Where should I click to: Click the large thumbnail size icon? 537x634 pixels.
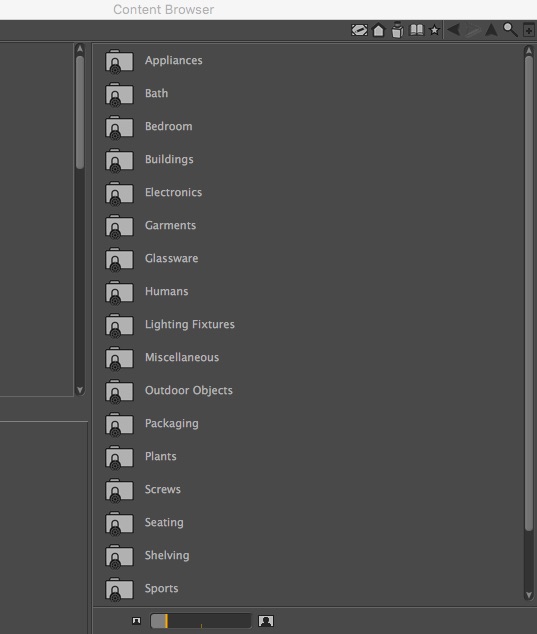(x=266, y=621)
